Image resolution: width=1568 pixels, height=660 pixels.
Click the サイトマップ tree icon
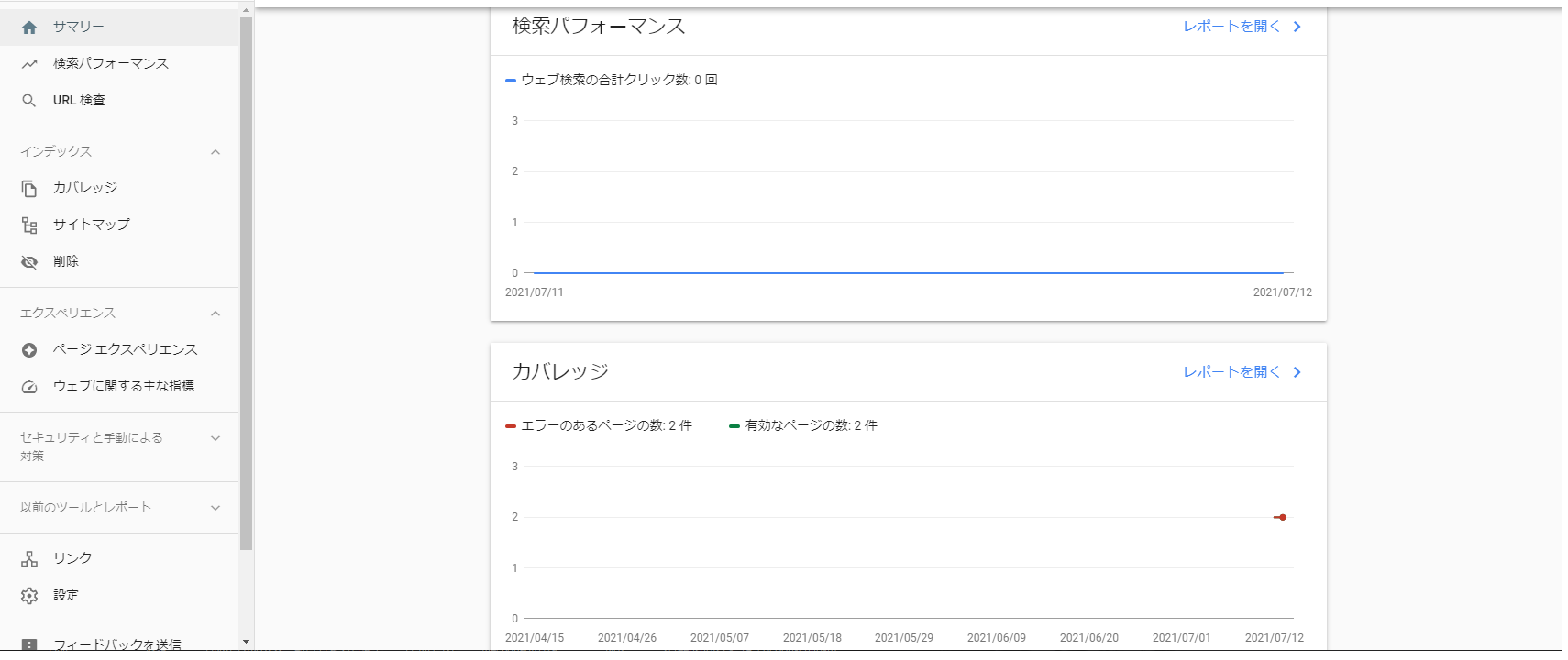29,225
